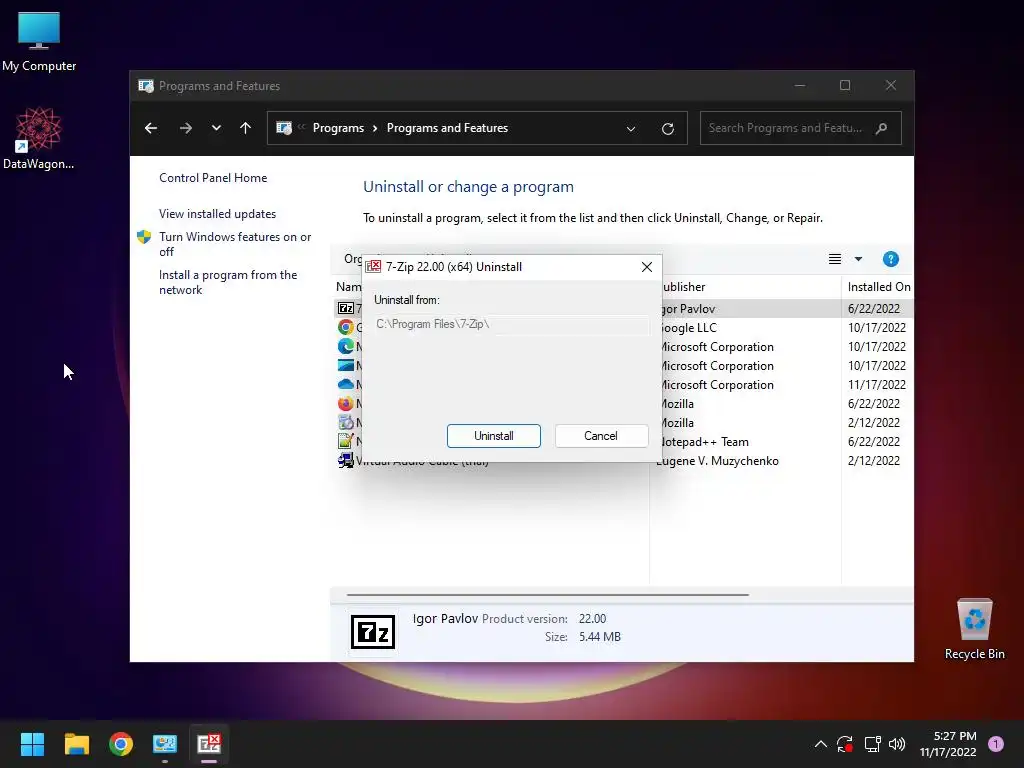Click the 11/17/2022 installed date cell
The height and width of the screenshot is (768, 1024).
[876, 385]
